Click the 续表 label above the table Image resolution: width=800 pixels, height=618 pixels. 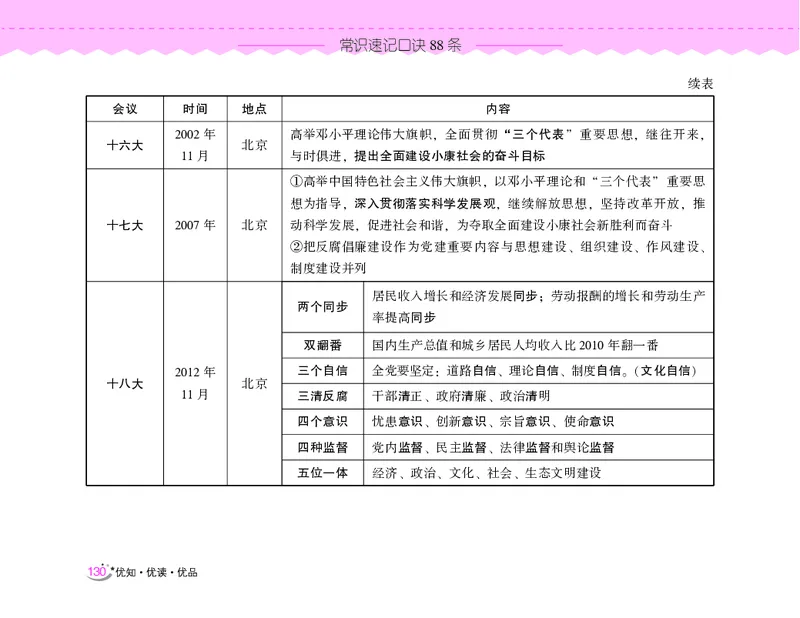click(x=700, y=84)
